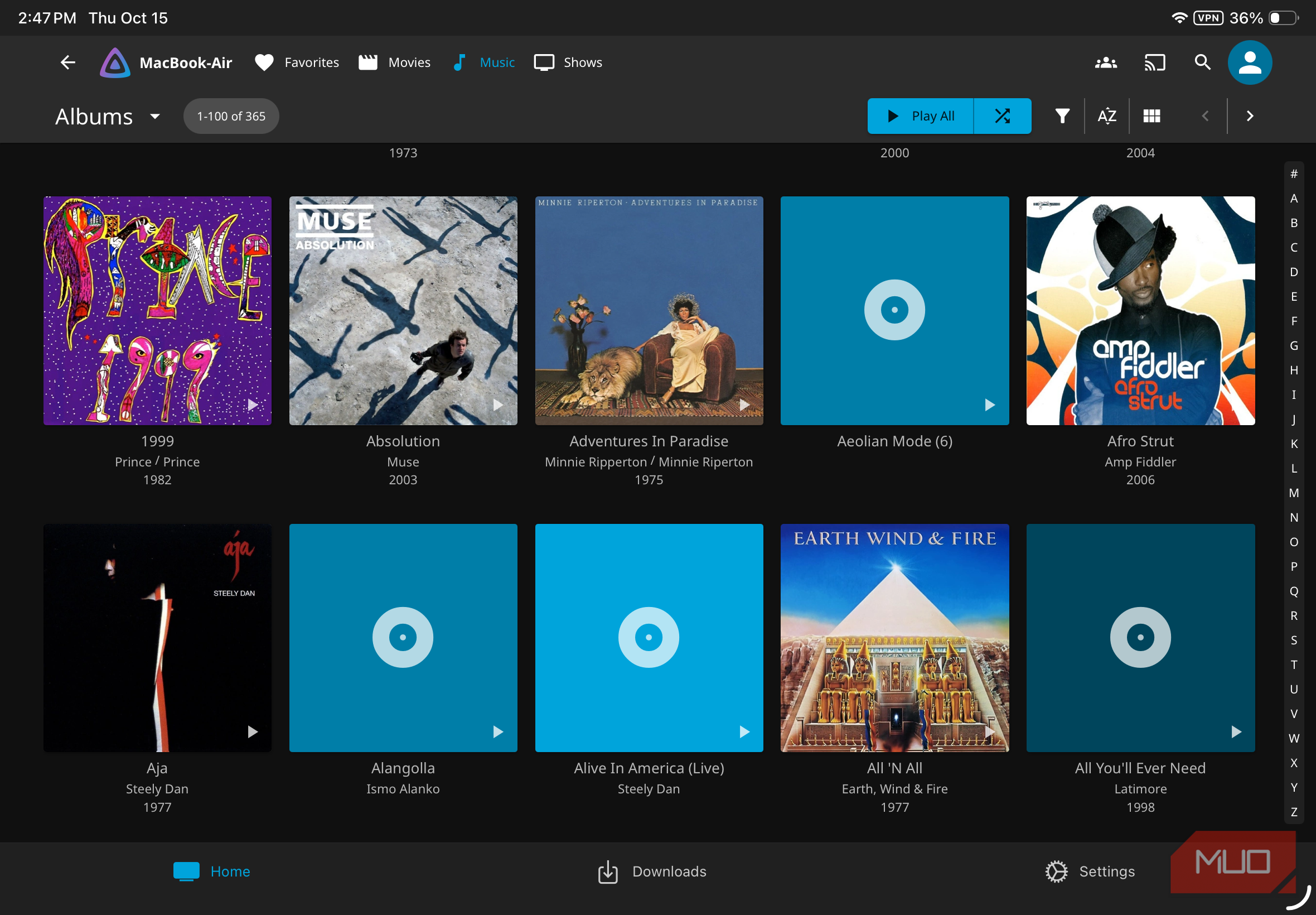Open the Alive In America (Live) cover
This screenshot has width=1316, height=915.
click(649, 638)
